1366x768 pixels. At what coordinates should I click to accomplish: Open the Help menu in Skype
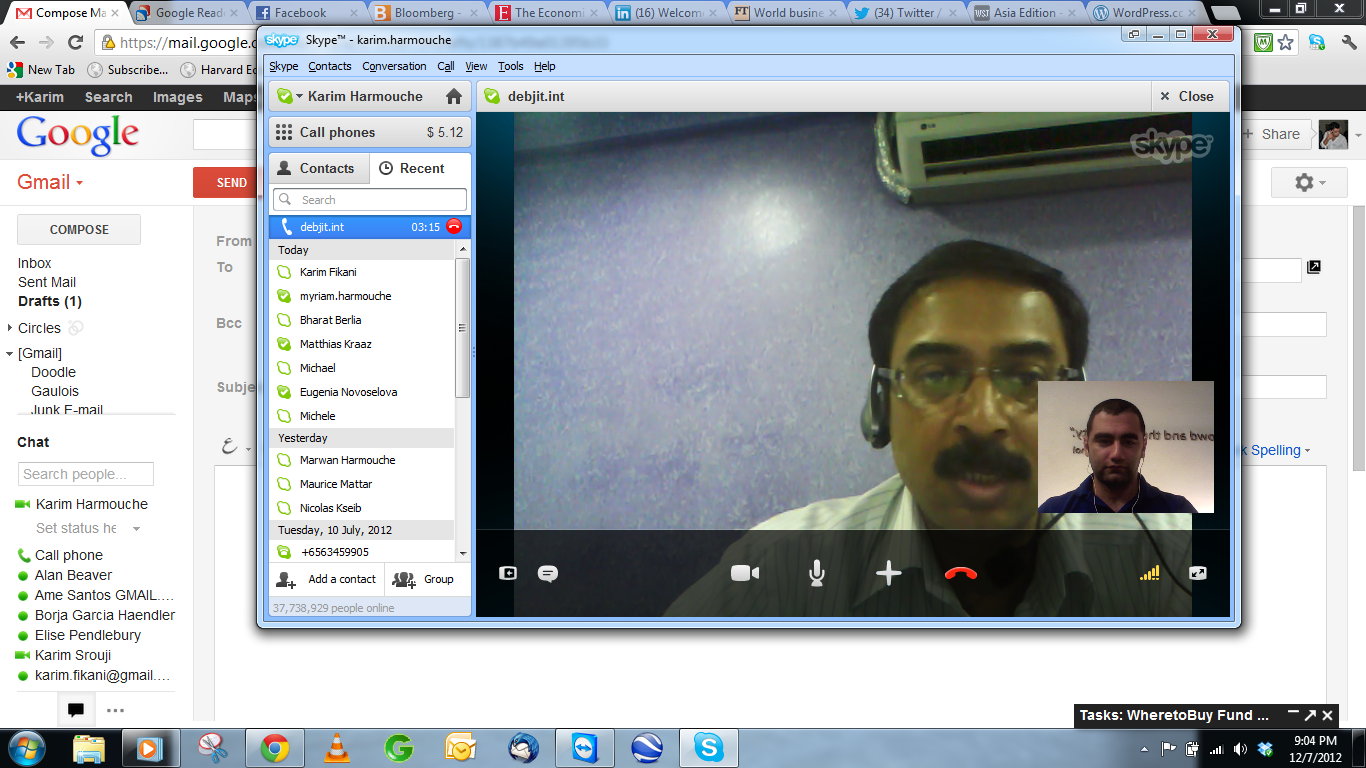544,66
